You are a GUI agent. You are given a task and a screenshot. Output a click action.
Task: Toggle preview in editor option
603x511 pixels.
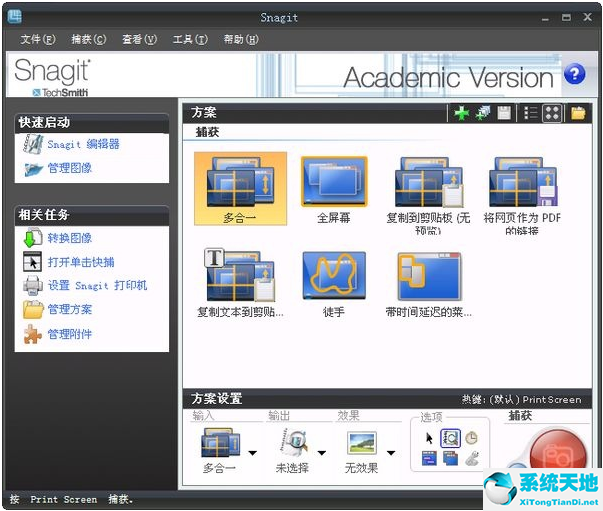(x=450, y=438)
